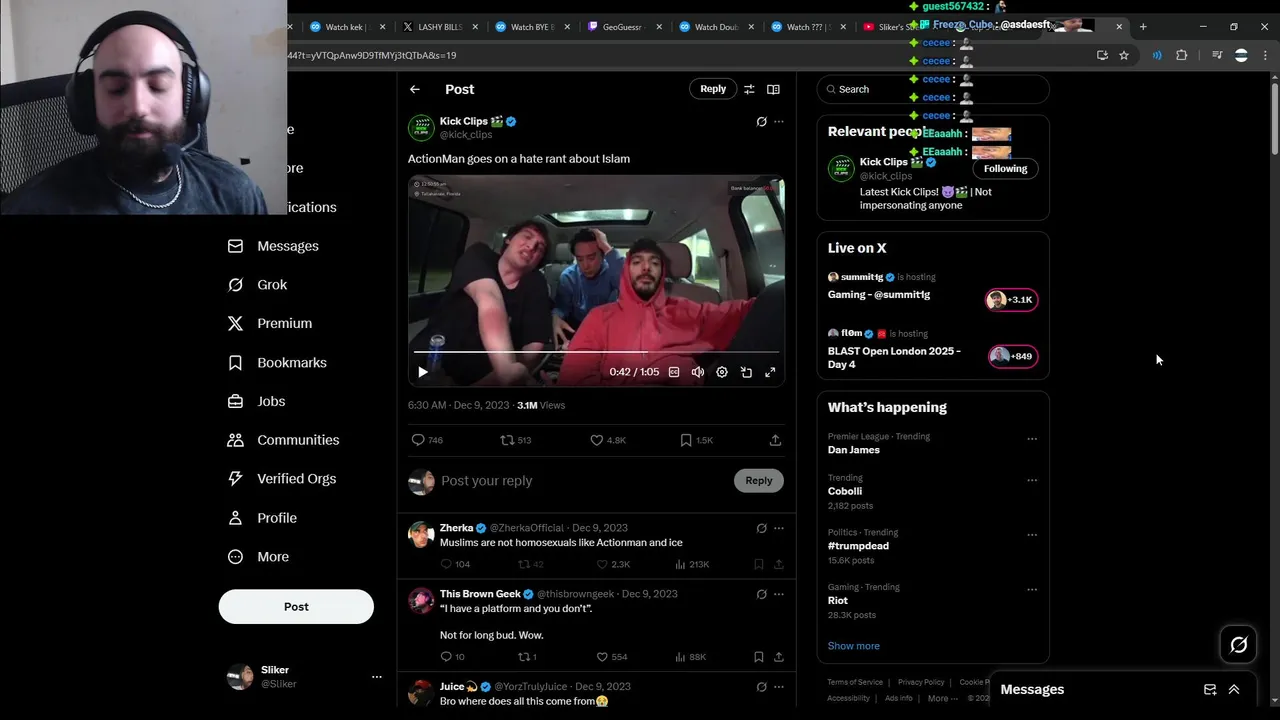Like Zerka's reply with 2.3K likes
Image resolution: width=1280 pixels, height=720 pixels.
[613, 564]
